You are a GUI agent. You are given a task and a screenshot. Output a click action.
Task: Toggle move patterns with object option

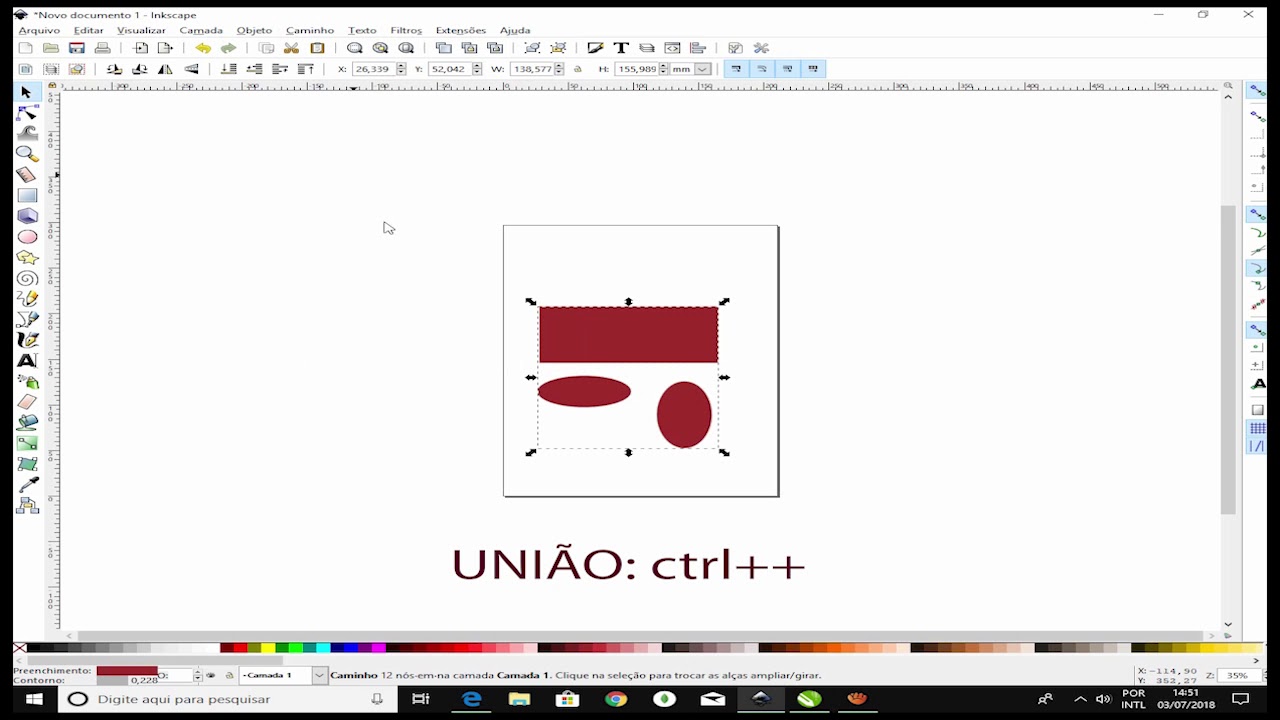click(x=813, y=69)
